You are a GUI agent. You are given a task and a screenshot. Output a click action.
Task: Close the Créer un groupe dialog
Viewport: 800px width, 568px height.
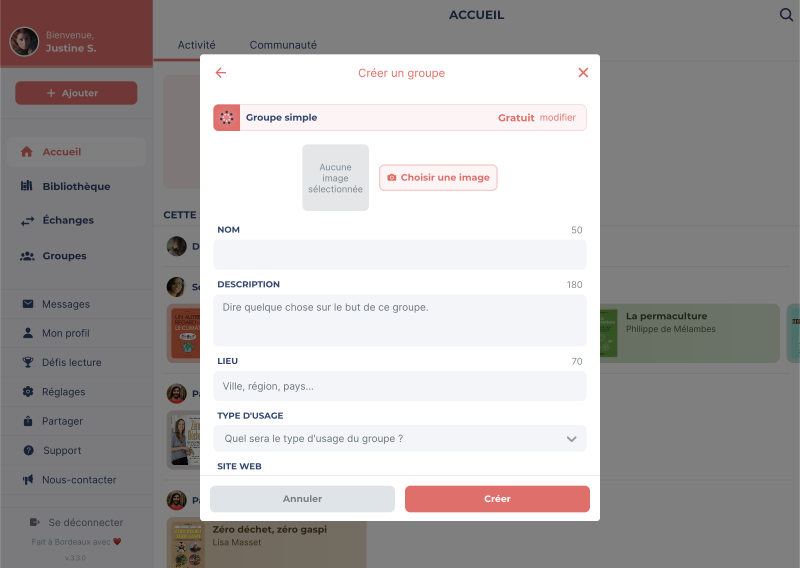pos(583,73)
